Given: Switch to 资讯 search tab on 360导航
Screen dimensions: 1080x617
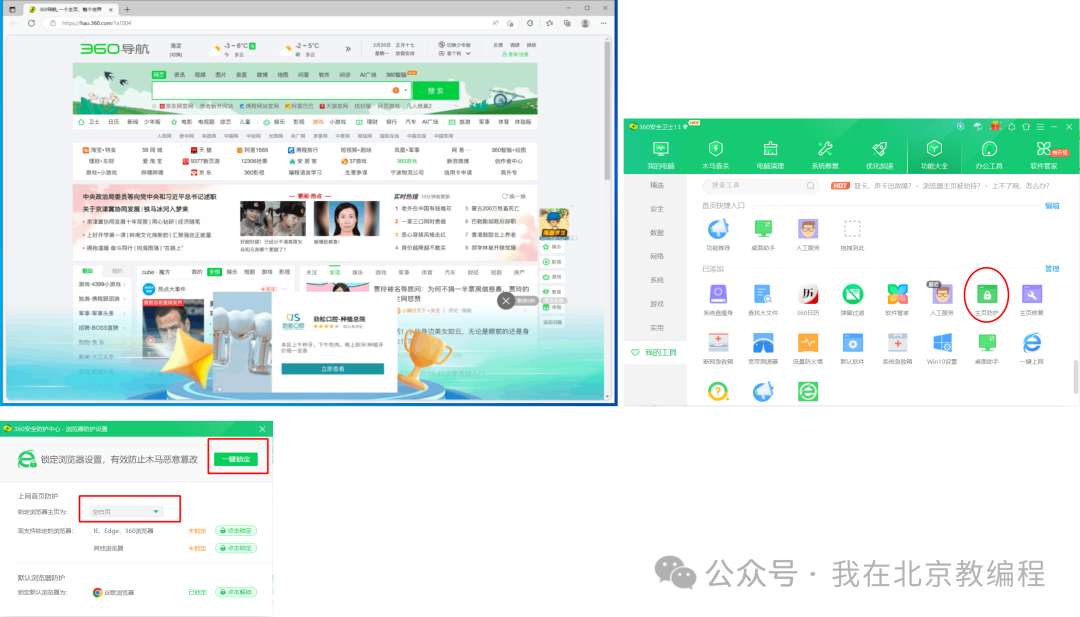Looking at the screenshot, I should click(x=179, y=74).
